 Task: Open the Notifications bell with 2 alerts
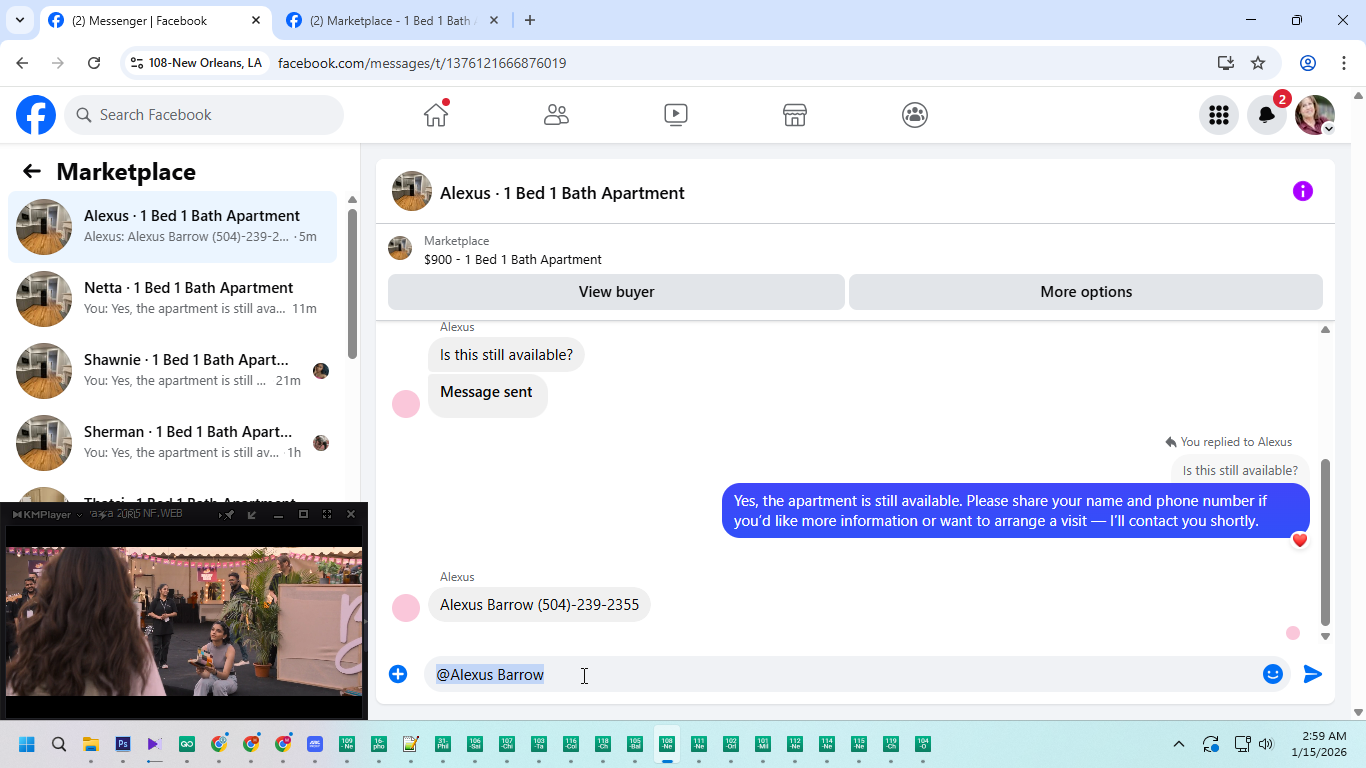click(1266, 115)
